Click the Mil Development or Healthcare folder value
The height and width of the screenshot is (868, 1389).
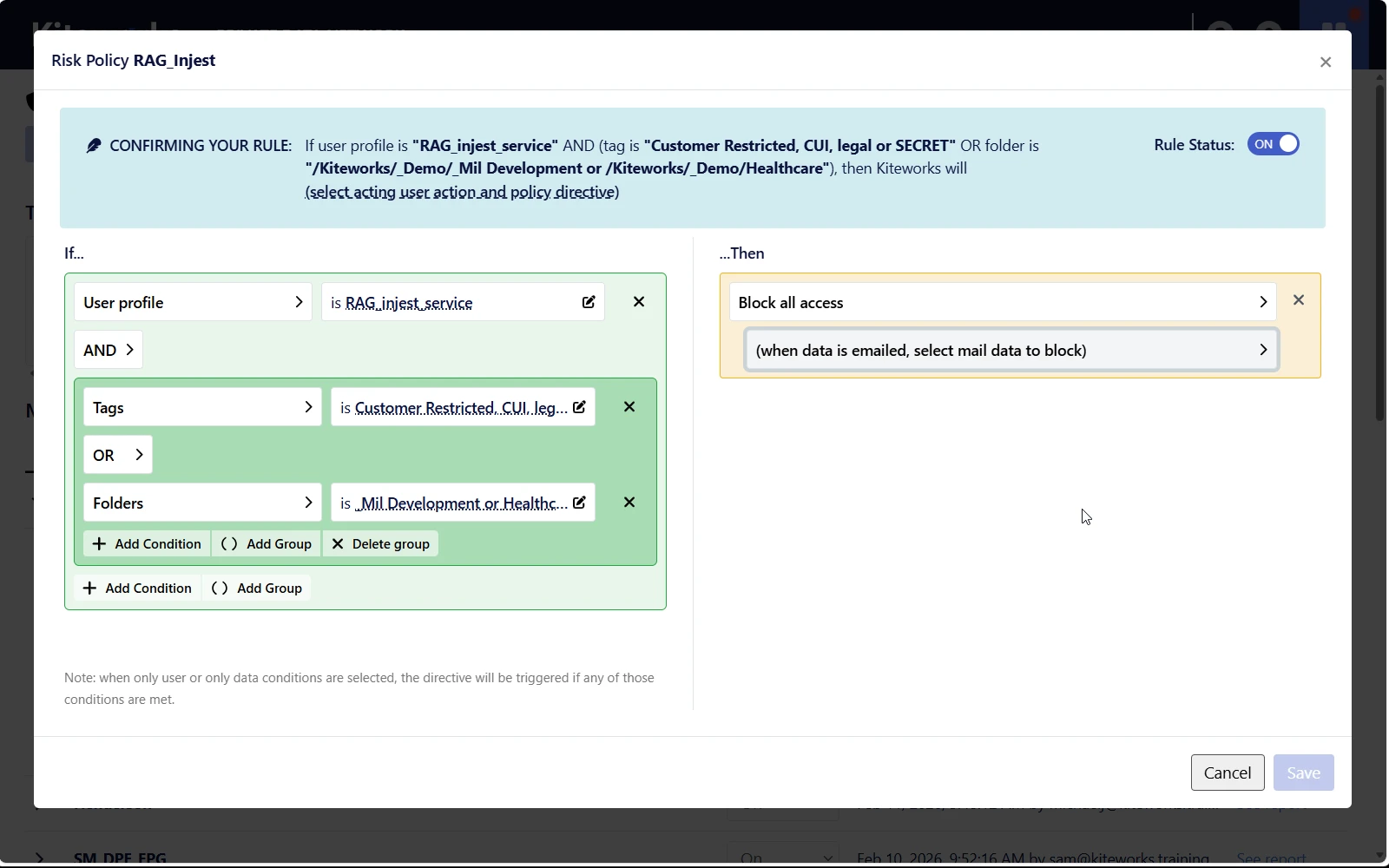point(461,503)
